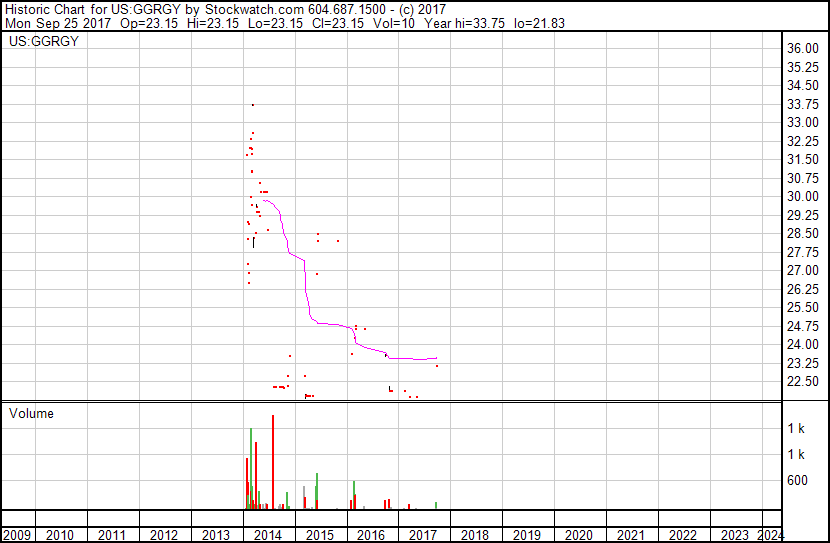Click the 2014 year label on timeline
Screen dimensions: 830x543
coord(268,535)
